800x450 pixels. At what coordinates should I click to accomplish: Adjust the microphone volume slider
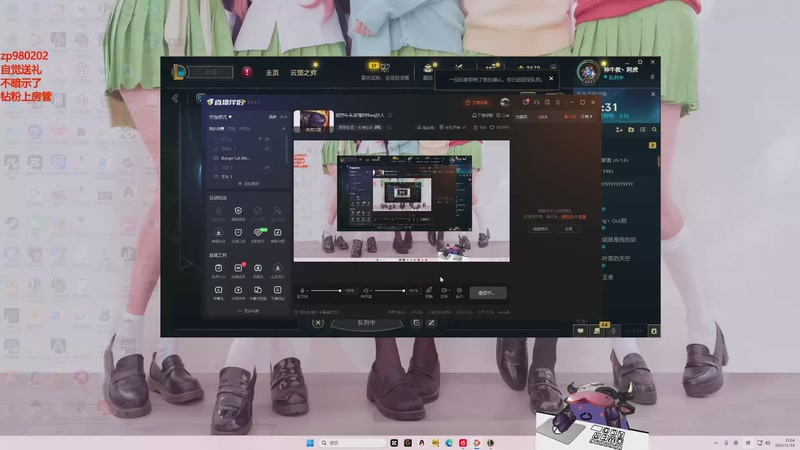click(x=326, y=290)
